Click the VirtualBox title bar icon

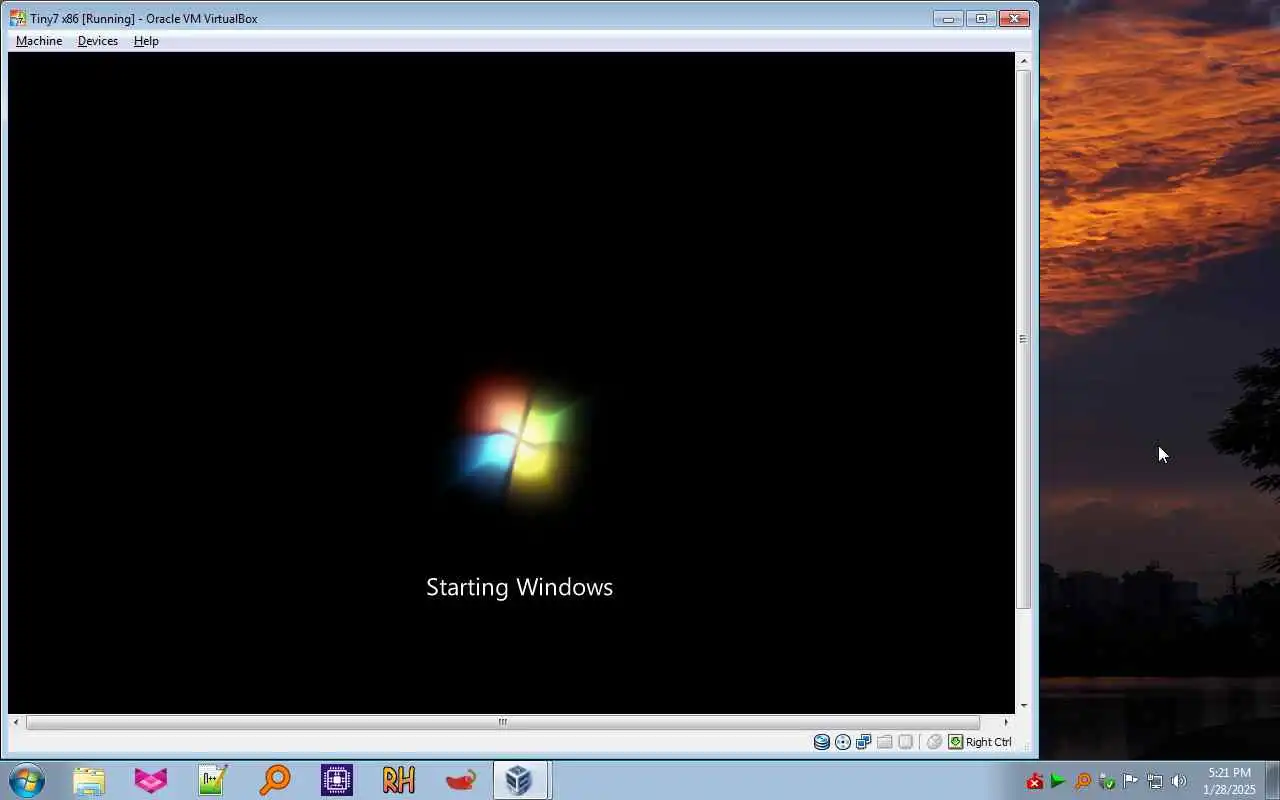click(18, 18)
